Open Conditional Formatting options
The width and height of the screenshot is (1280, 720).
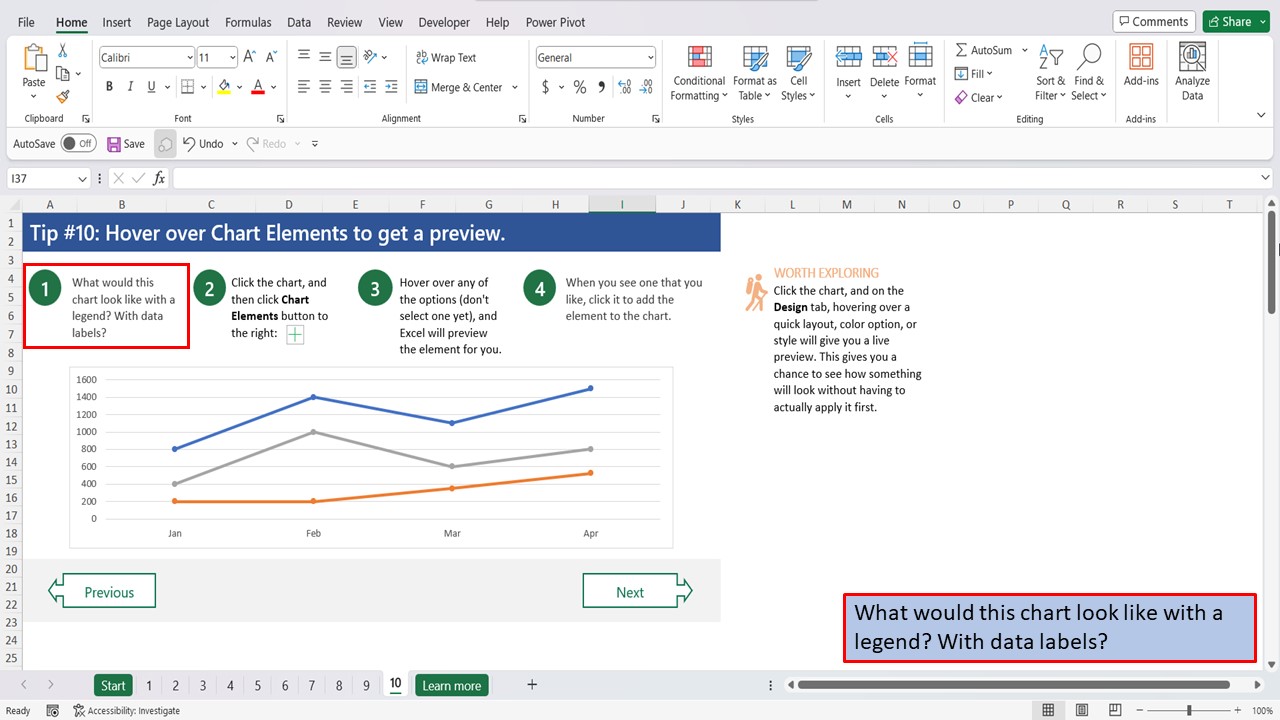[x=698, y=72]
